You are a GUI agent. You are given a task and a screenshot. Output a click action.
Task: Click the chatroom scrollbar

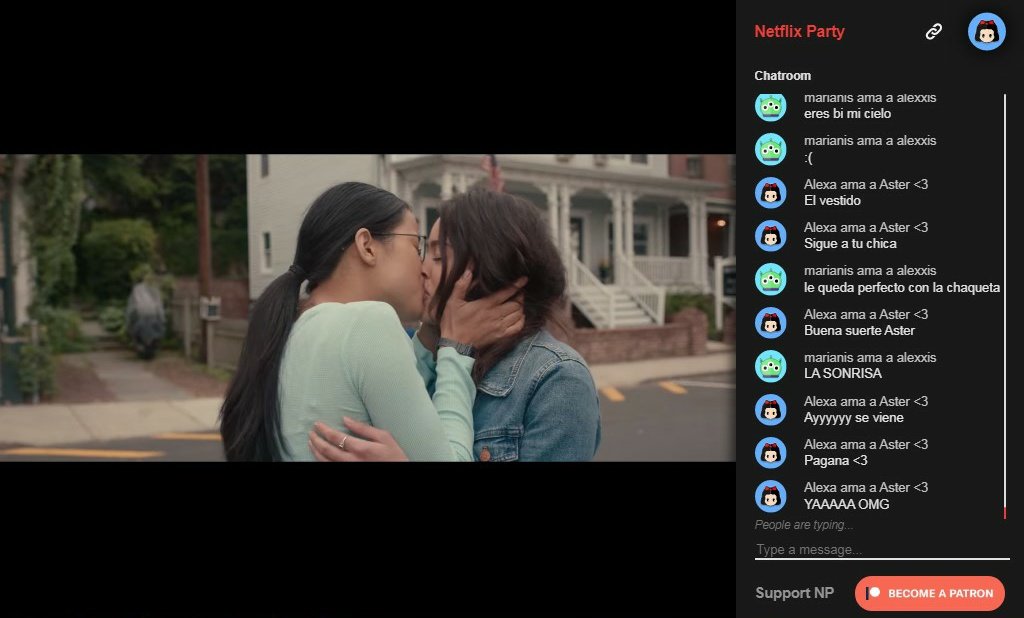coord(1004,306)
